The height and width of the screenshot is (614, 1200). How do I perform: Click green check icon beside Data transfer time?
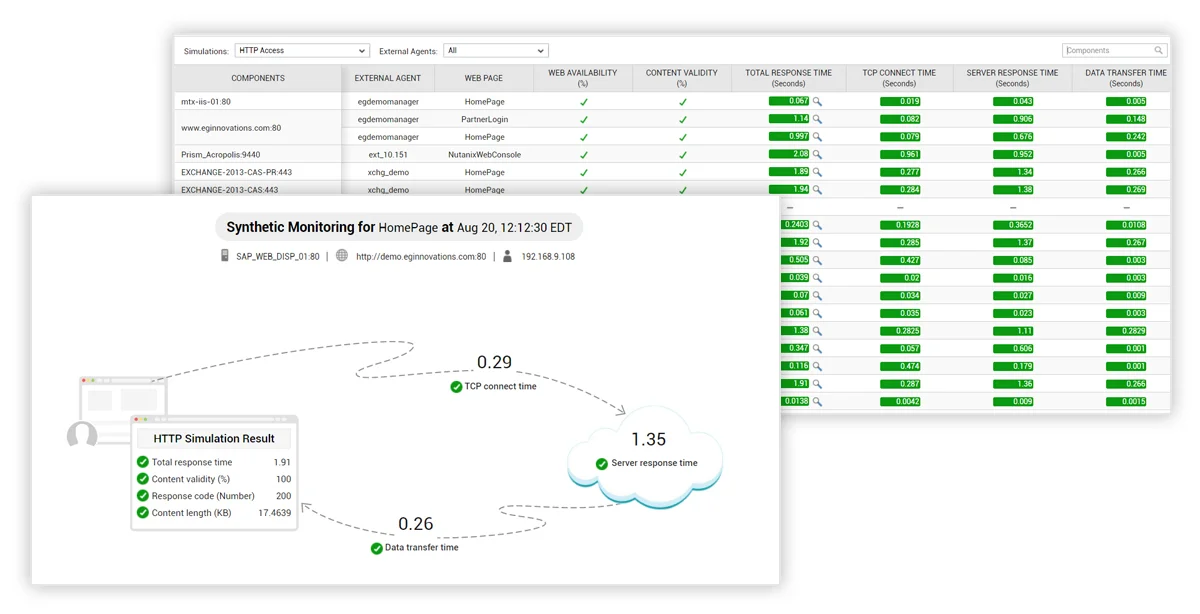376,548
